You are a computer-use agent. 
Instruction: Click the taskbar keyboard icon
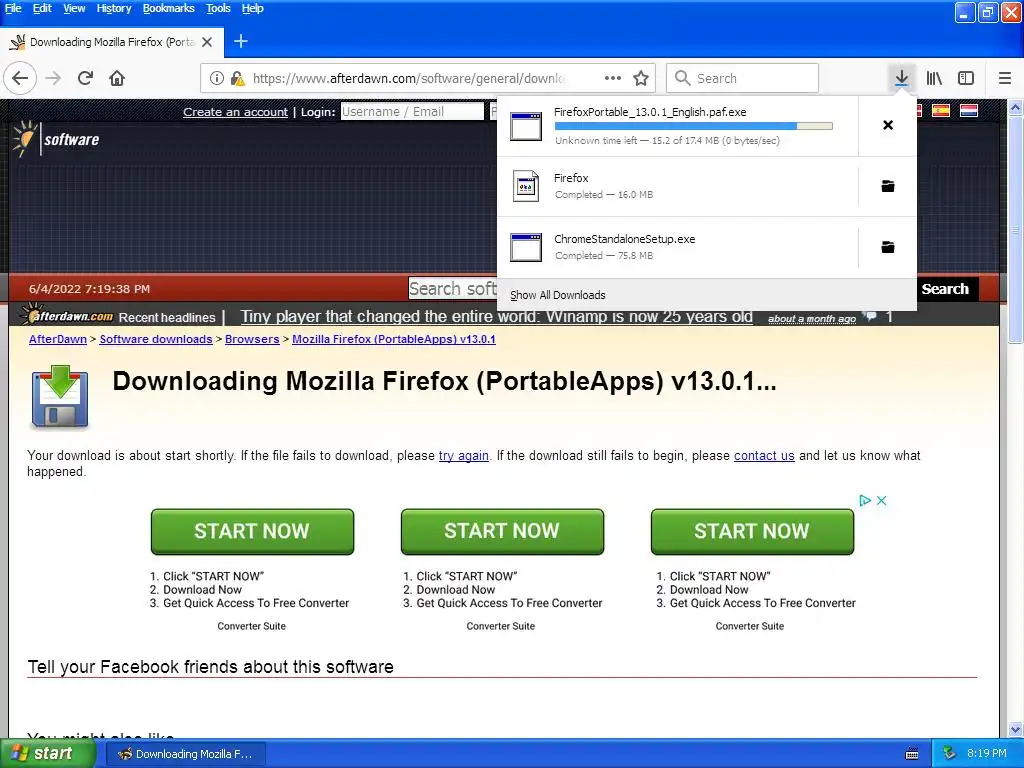[912, 754]
